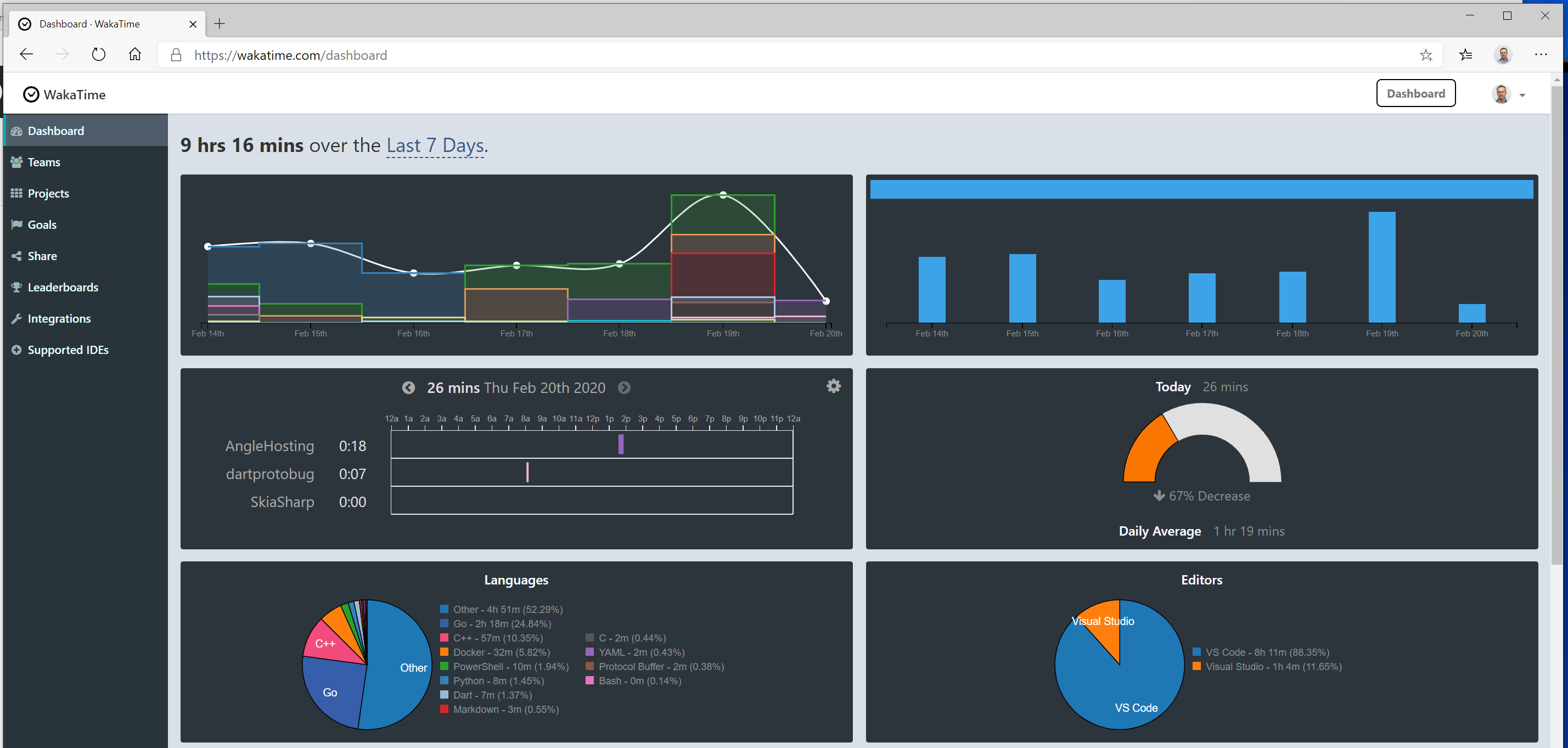Go to next day using right arrow
The height and width of the screenshot is (748, 1568).
[624, 387]
